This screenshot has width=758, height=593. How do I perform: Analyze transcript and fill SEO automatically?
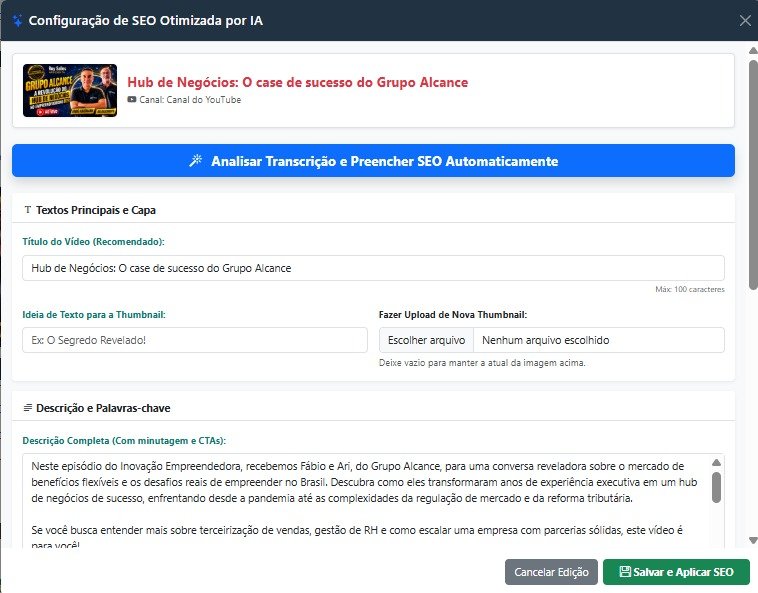pyautogui.click(x=373, y=160)
